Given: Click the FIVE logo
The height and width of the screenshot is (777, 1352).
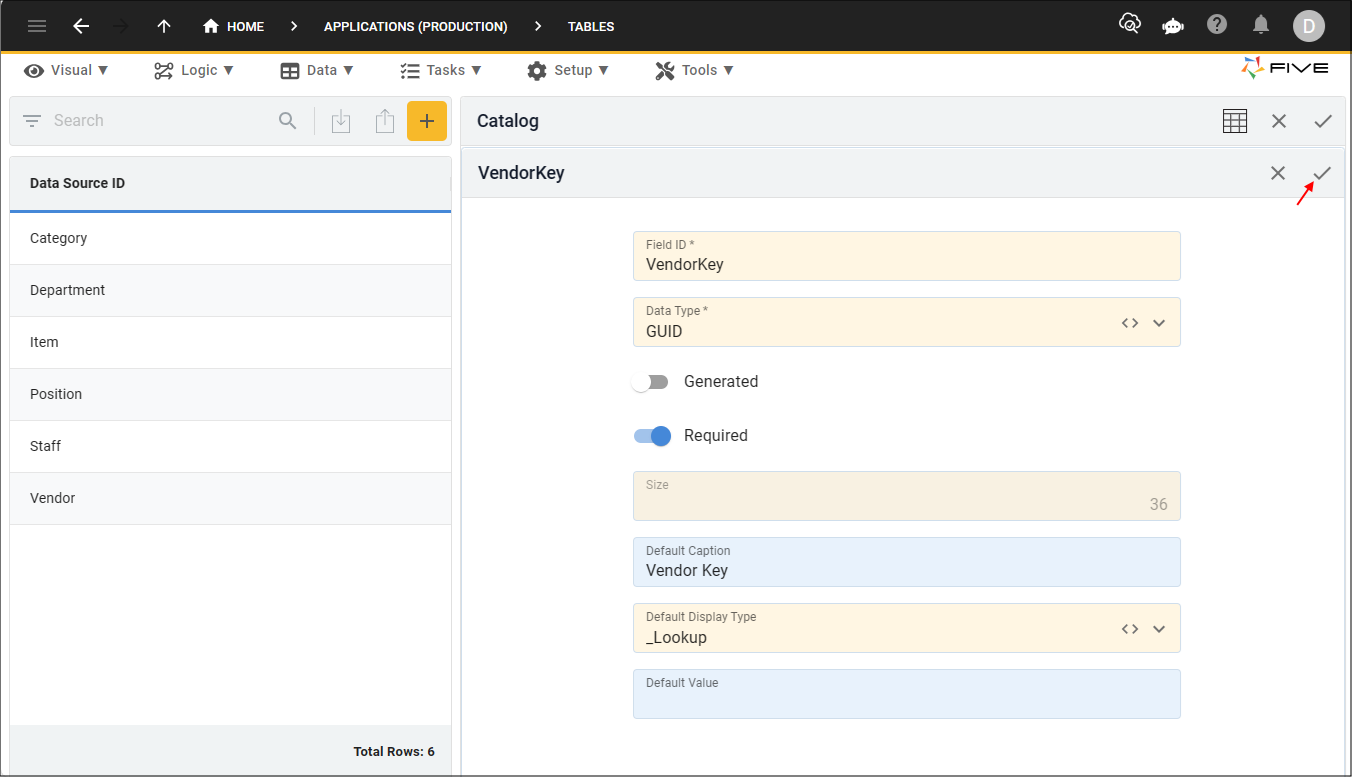Looking at the screenshot, I should [x=1285, y=68].
